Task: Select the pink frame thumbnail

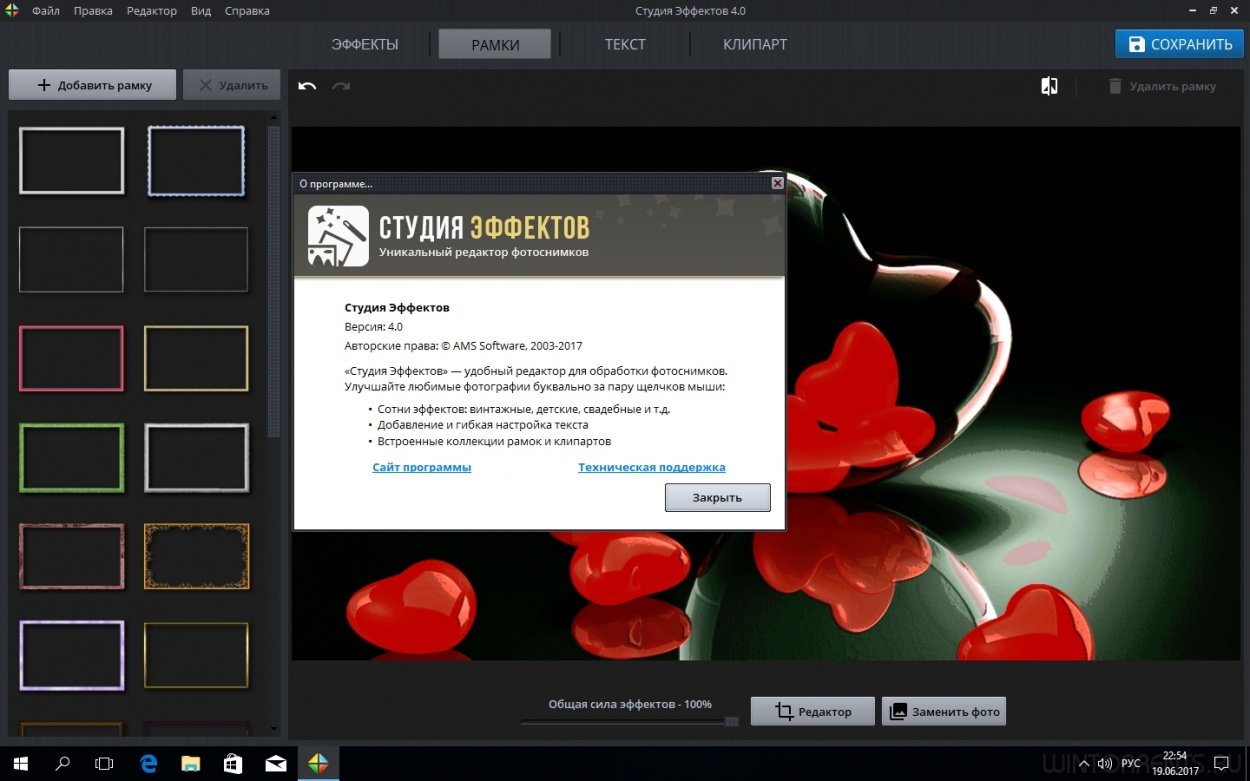Action: [x=71, y=358]
